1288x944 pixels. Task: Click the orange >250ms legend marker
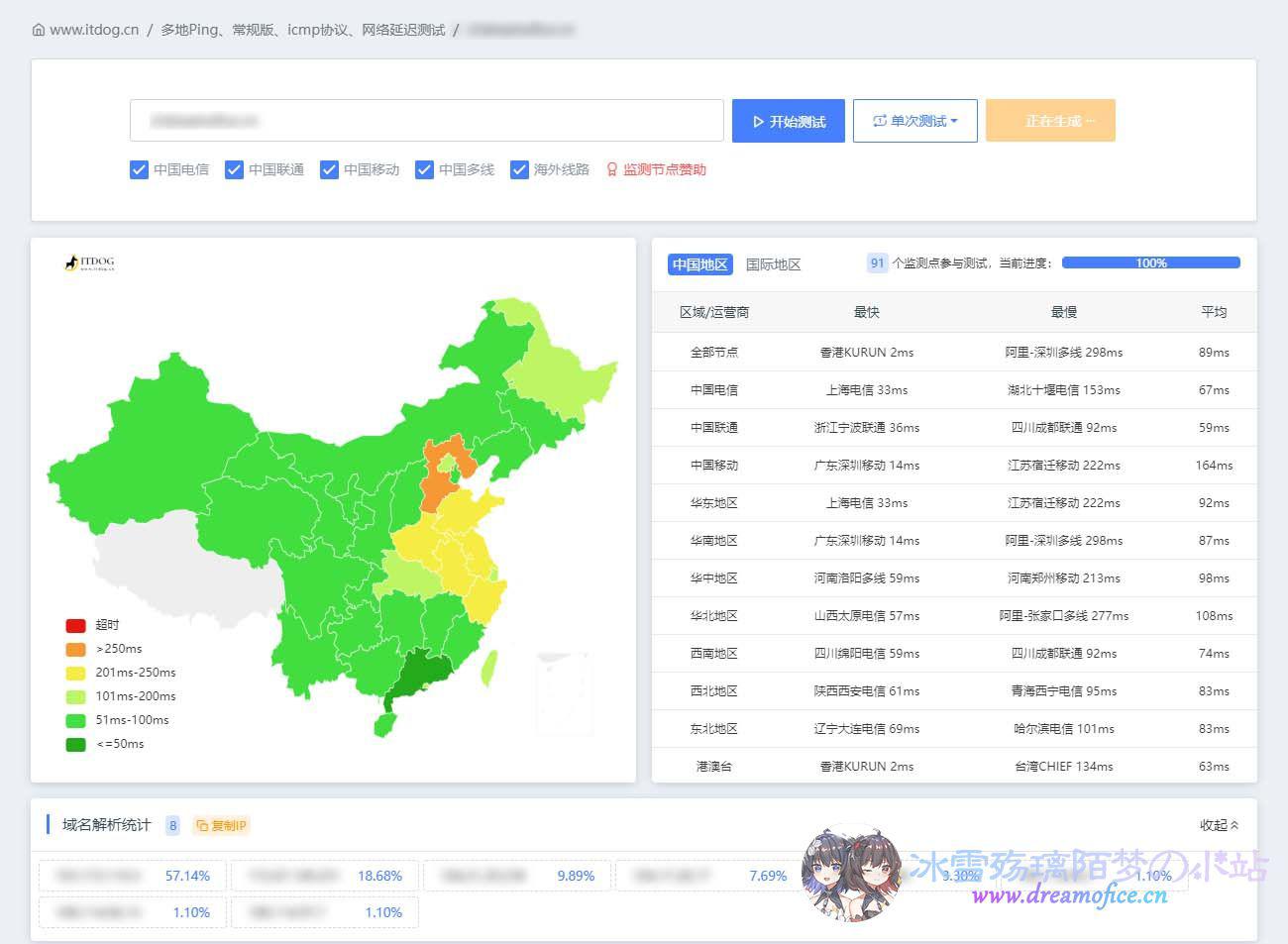click(75, 649)
